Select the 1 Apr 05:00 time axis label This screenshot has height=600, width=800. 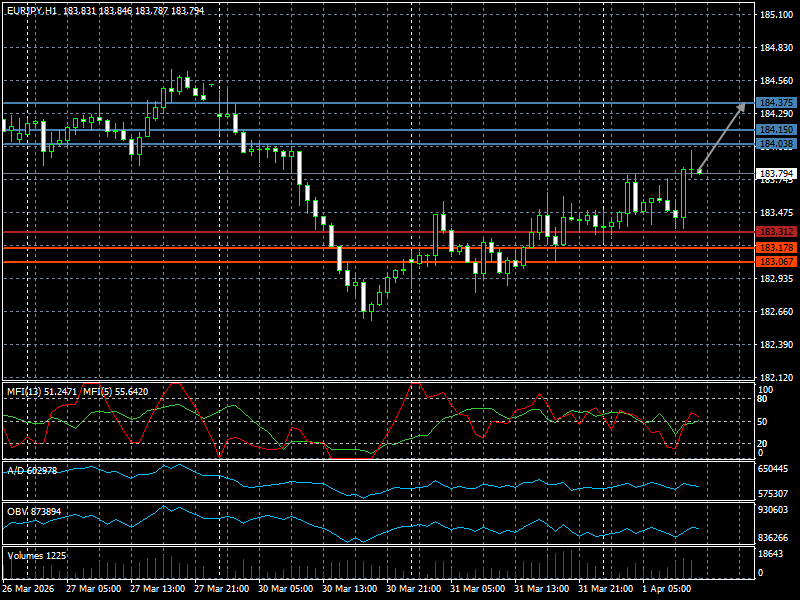click(667, 589)
